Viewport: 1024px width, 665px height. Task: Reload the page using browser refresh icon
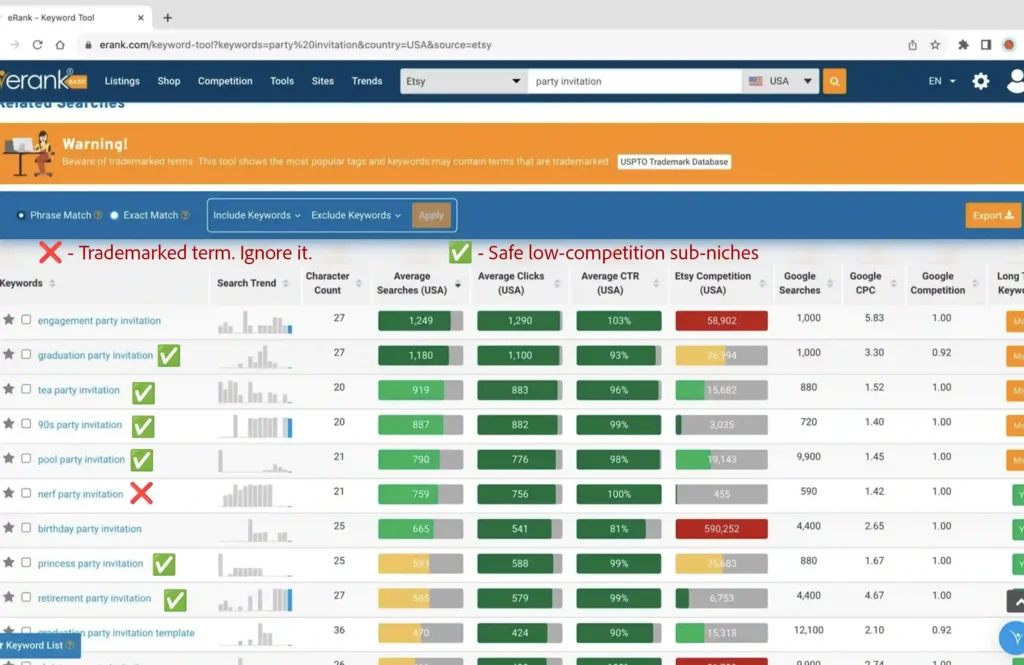[x=37, y=45]
